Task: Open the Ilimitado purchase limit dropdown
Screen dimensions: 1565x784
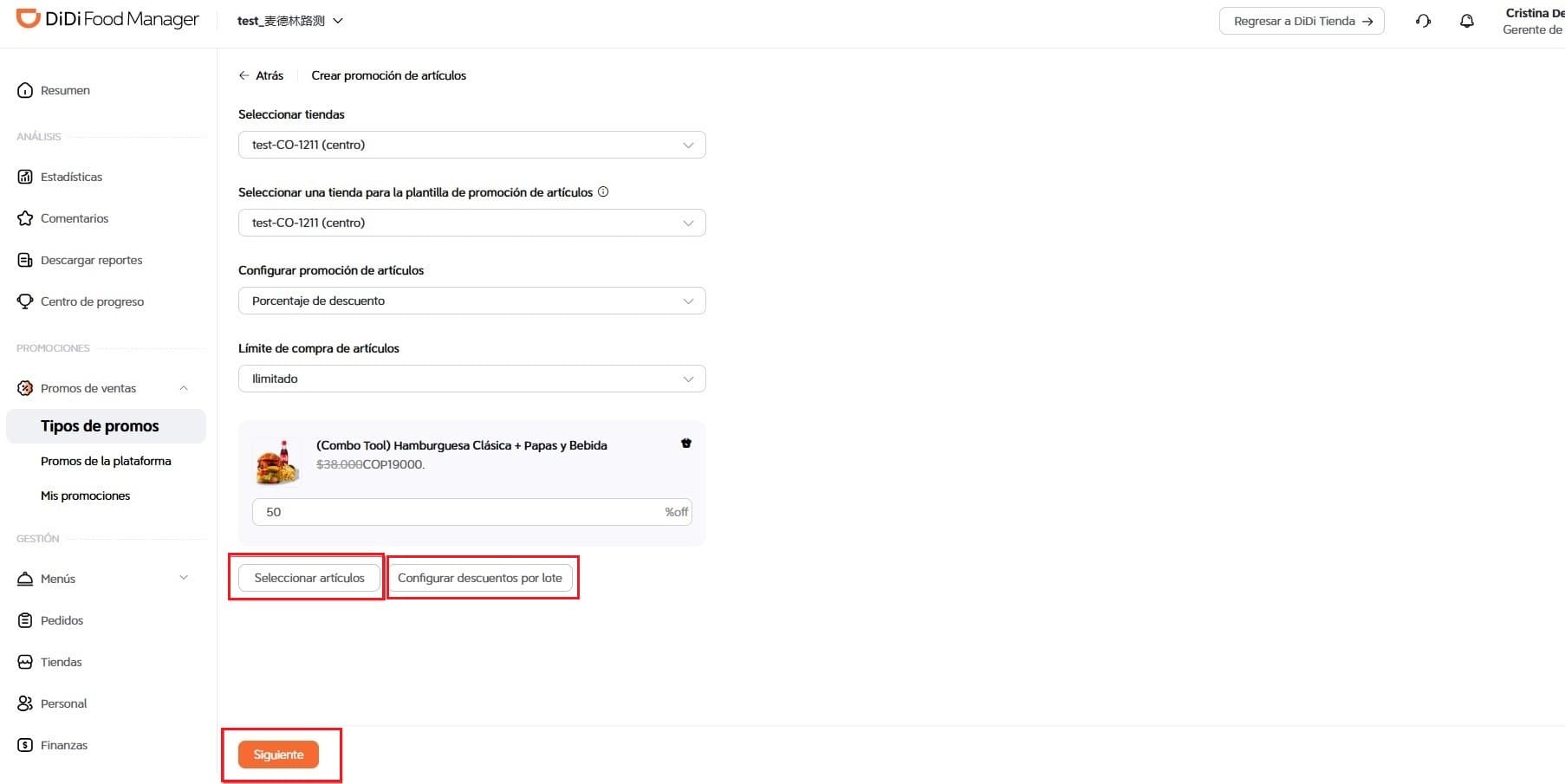Action: tap(471, 379)
